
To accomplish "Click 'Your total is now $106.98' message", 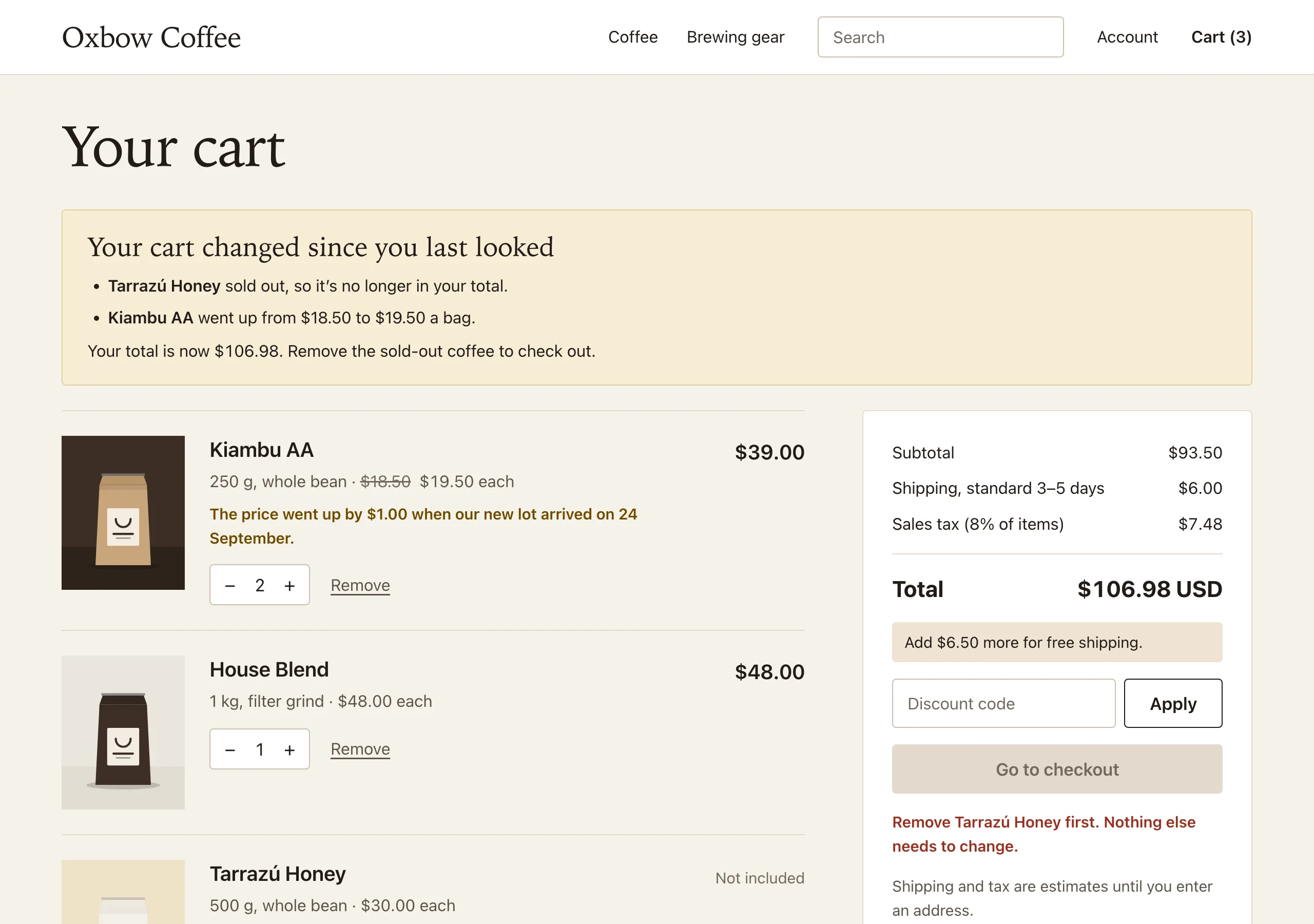I will pos(341,351).
